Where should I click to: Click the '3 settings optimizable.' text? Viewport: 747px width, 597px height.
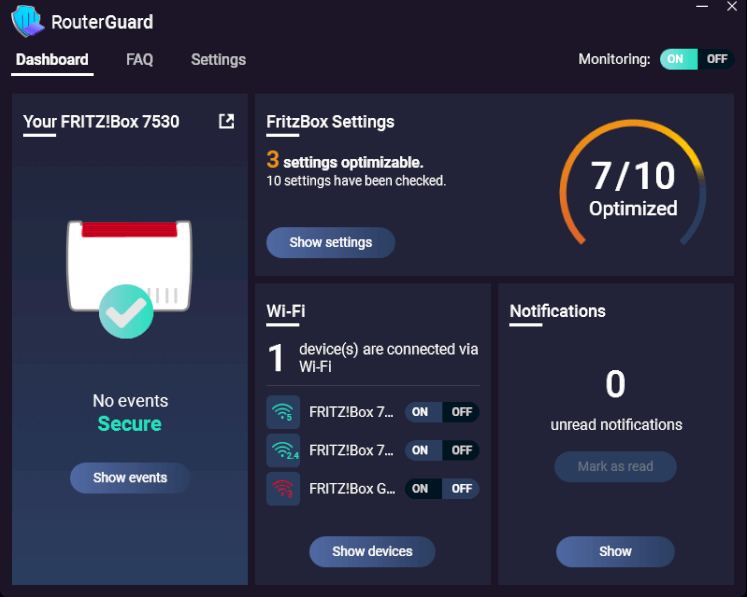[345, 161]
